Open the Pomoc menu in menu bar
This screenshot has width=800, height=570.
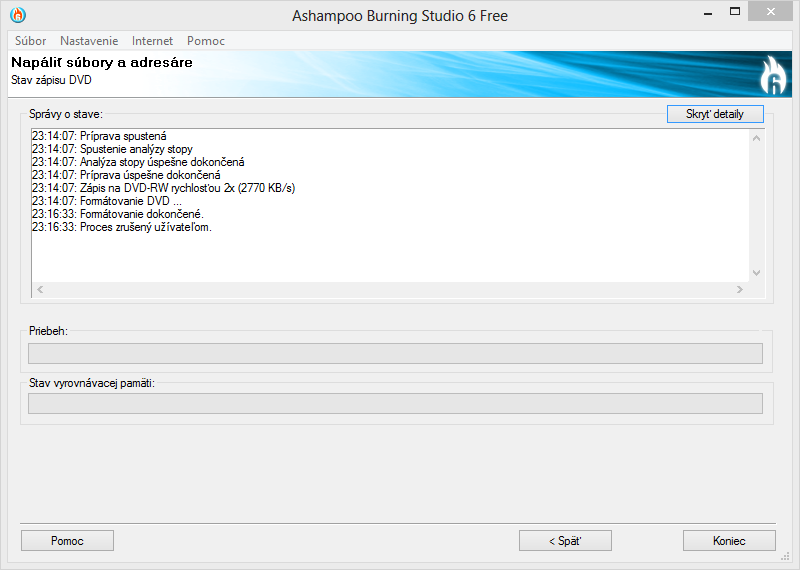coord(206,41)
